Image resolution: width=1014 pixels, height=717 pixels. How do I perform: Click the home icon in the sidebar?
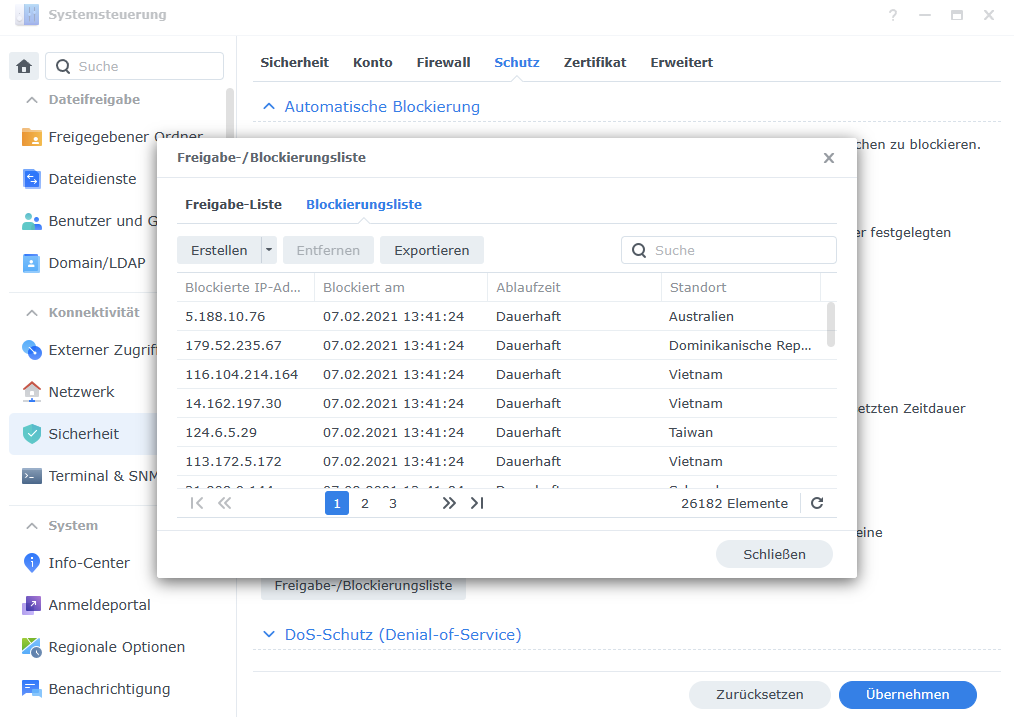[25, 66]
